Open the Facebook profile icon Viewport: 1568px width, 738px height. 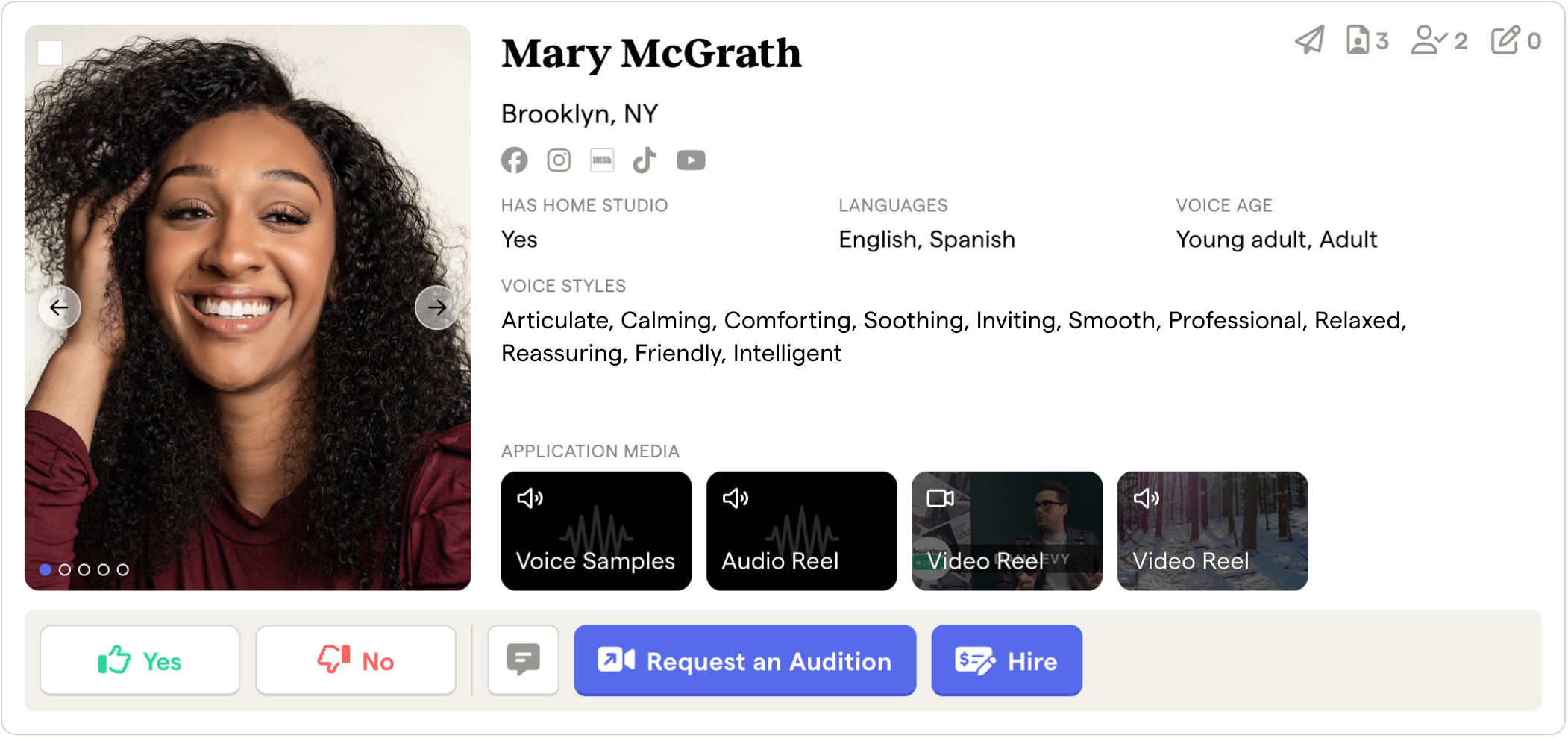click(514, 160)
